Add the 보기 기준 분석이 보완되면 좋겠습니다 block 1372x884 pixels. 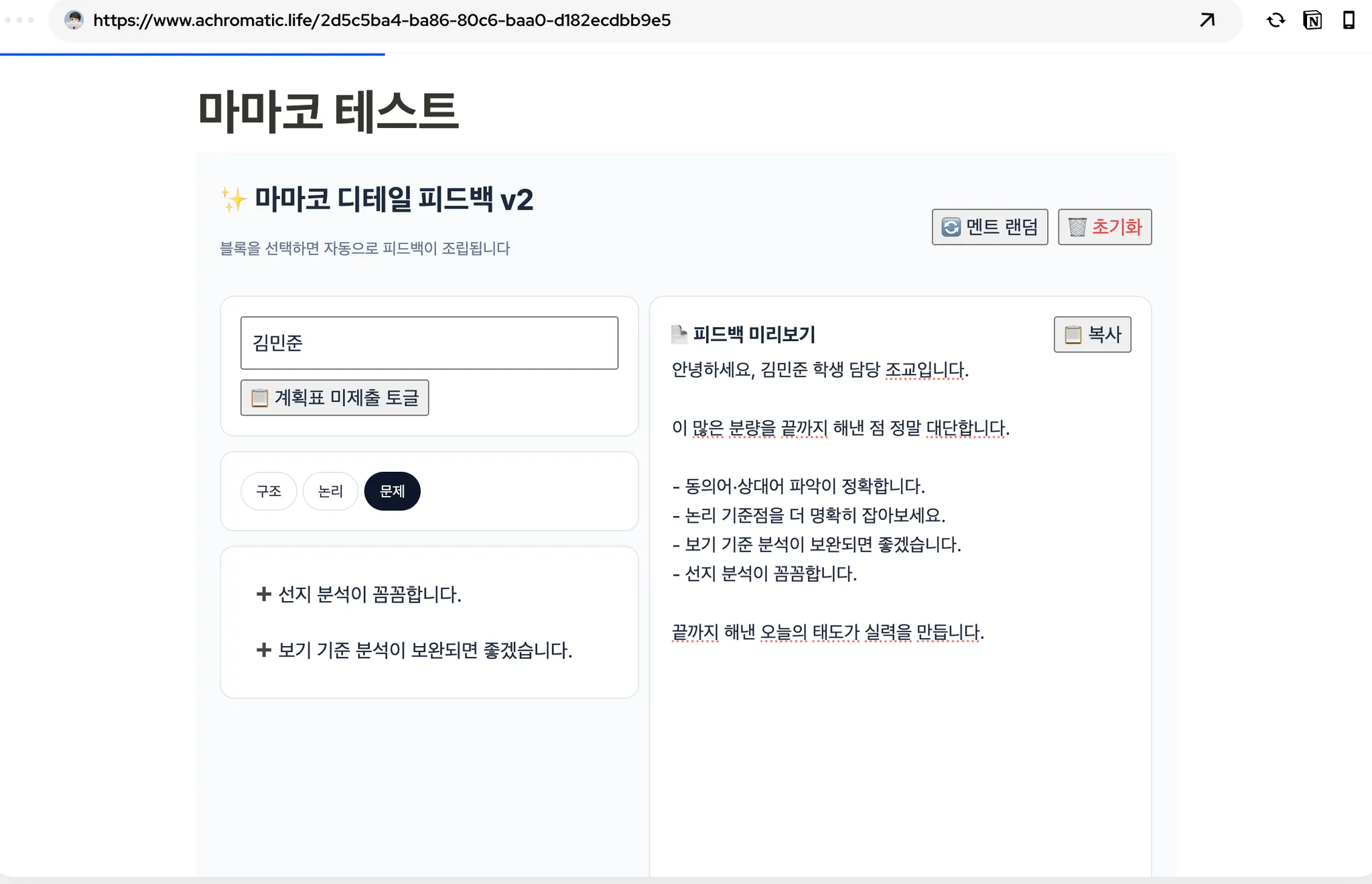[414, 650]
